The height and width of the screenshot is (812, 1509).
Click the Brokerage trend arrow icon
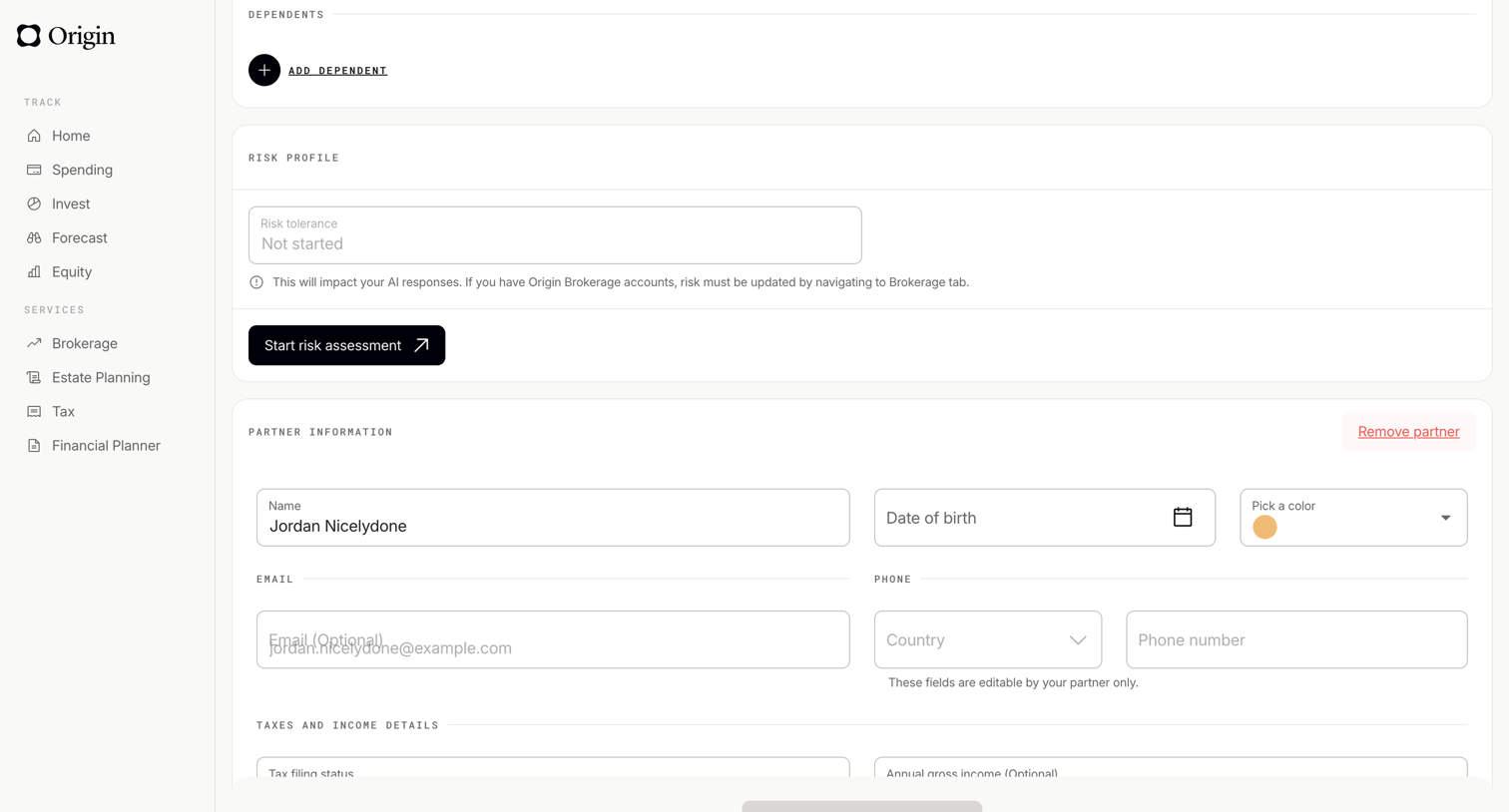(34, 343)
